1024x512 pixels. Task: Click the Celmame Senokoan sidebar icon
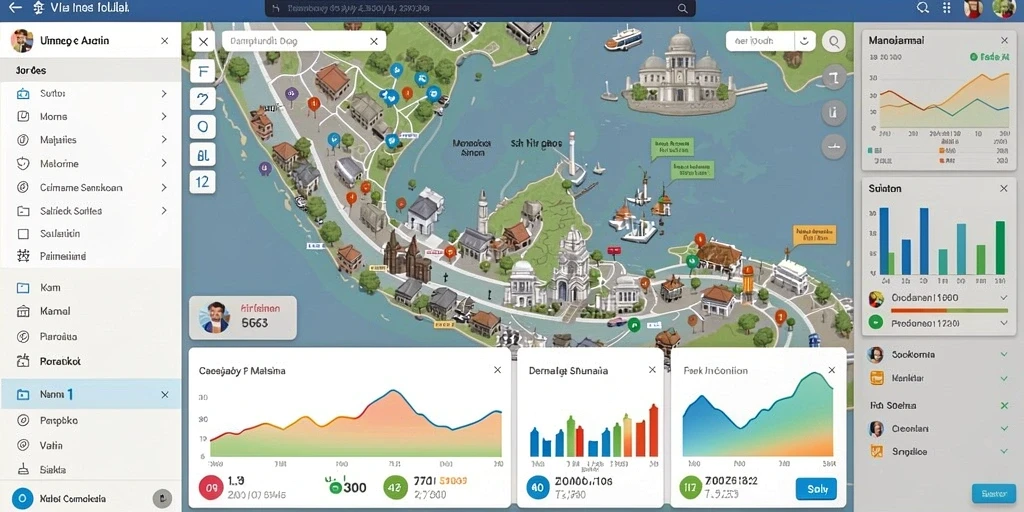pyautogui.click(x=23, y=187)
